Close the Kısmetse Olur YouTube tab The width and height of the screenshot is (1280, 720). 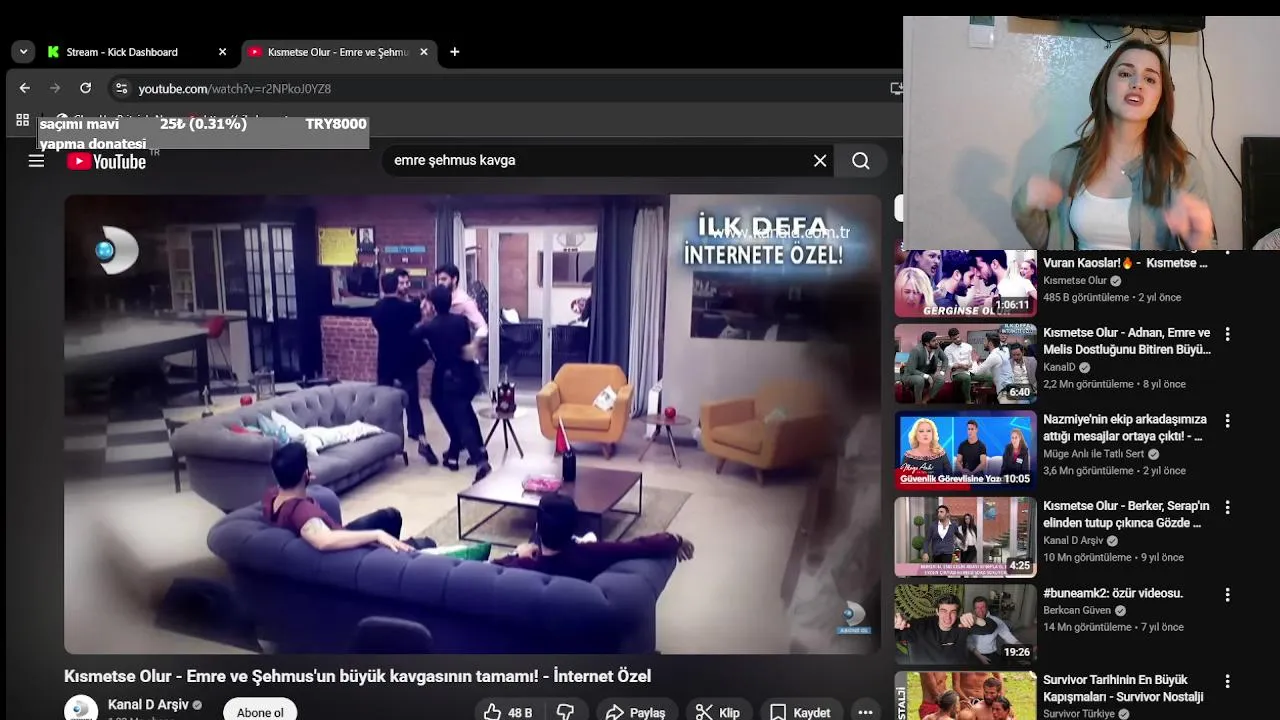[424, 52]
